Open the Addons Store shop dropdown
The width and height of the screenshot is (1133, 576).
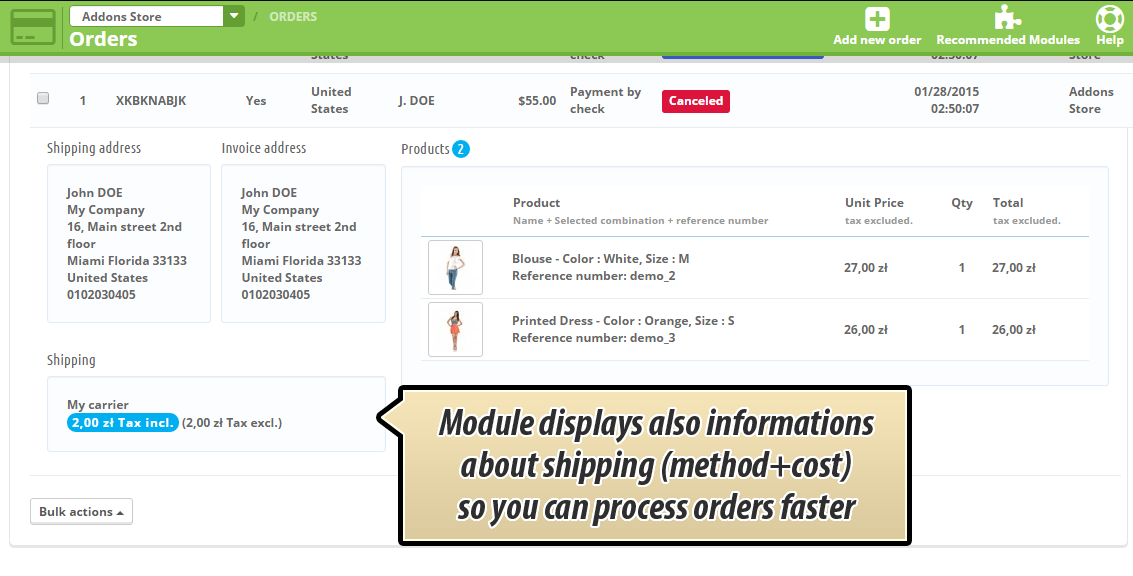[146, 16]
